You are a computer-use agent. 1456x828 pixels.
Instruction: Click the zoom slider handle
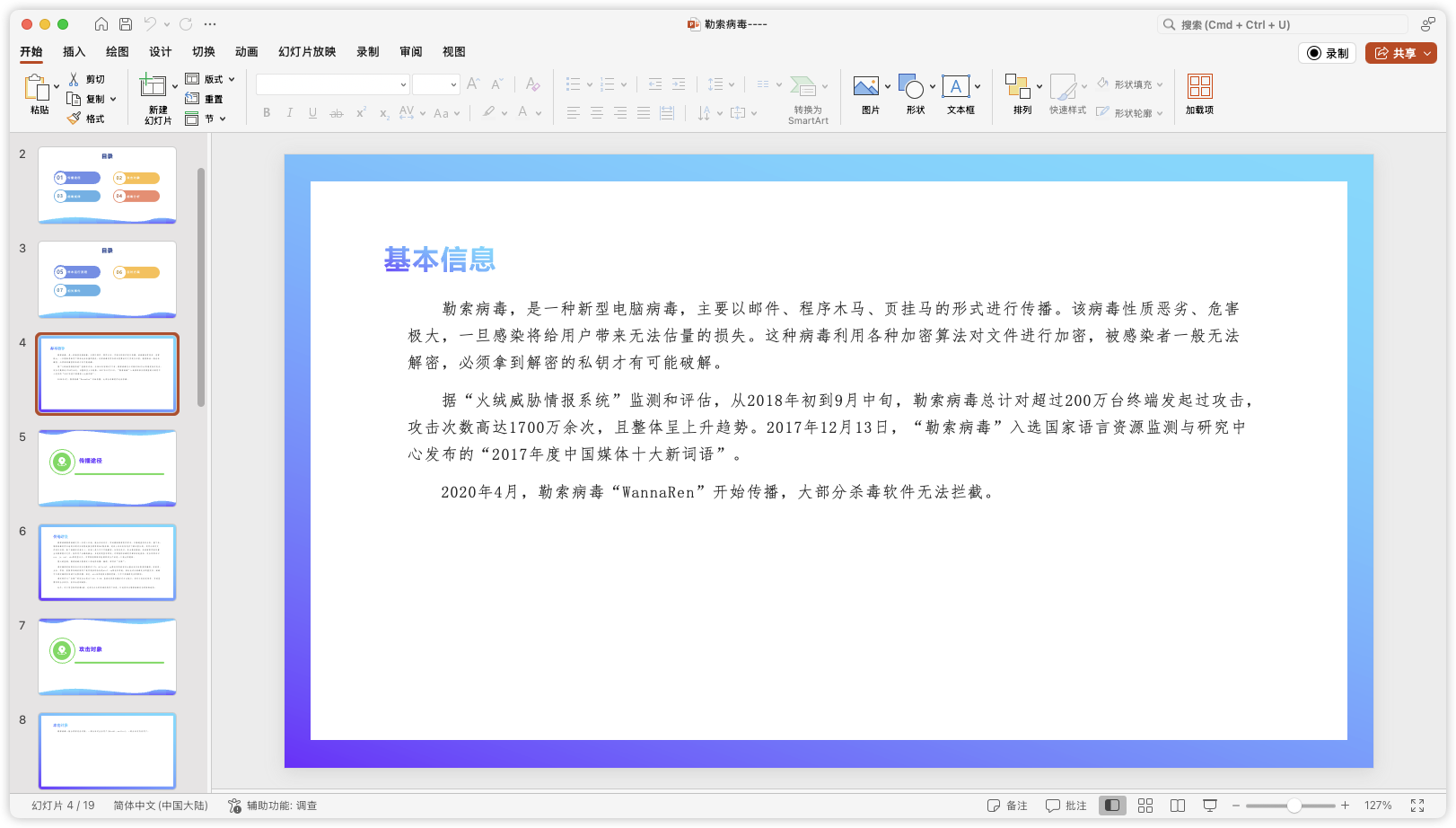pyautogui.click(x=1294, y=806)
